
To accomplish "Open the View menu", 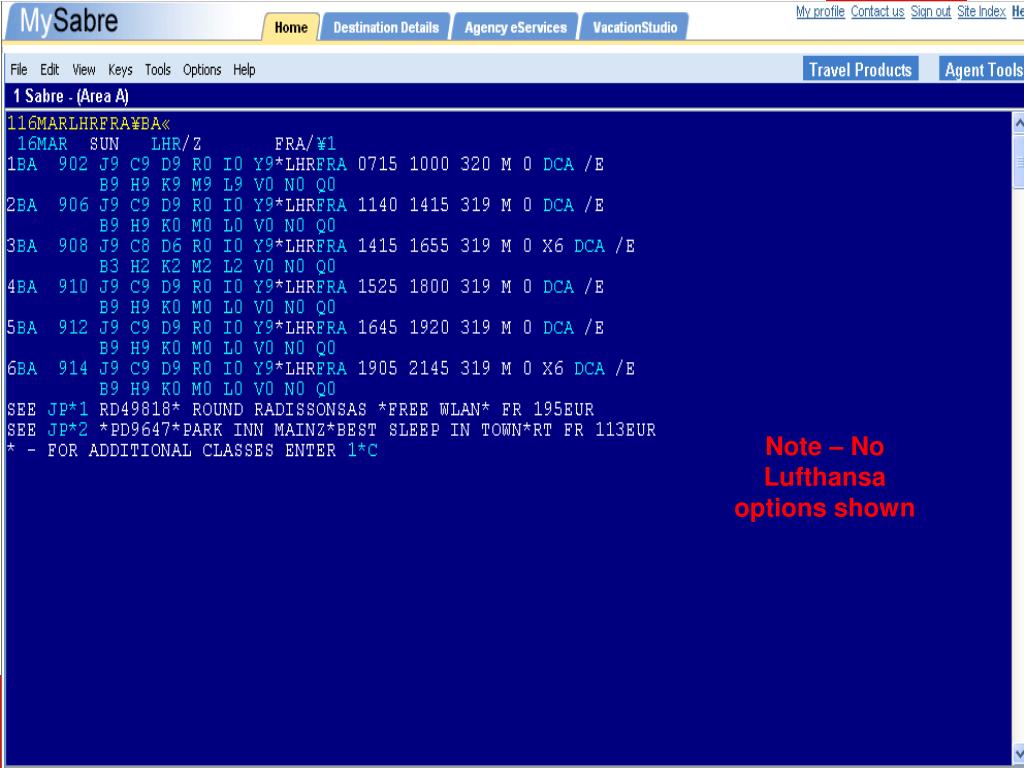I will tap(84, 69).
